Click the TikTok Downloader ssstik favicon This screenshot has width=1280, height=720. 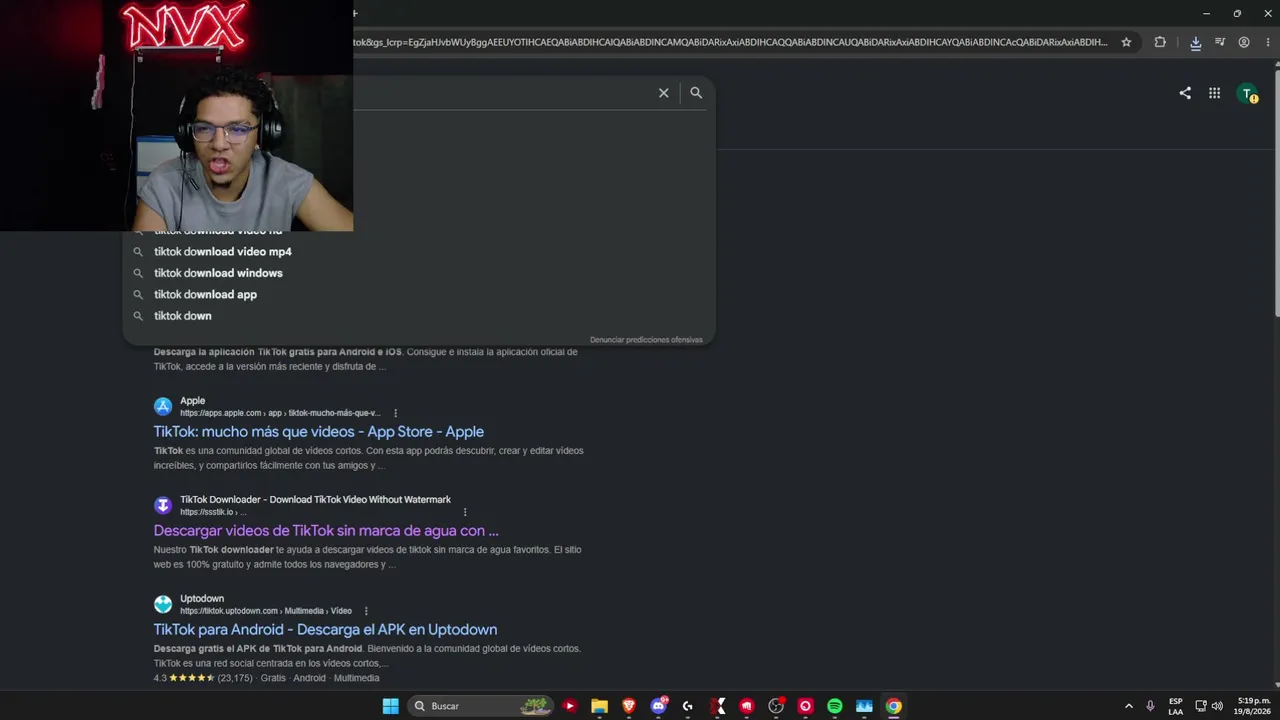tap(163, 505)
